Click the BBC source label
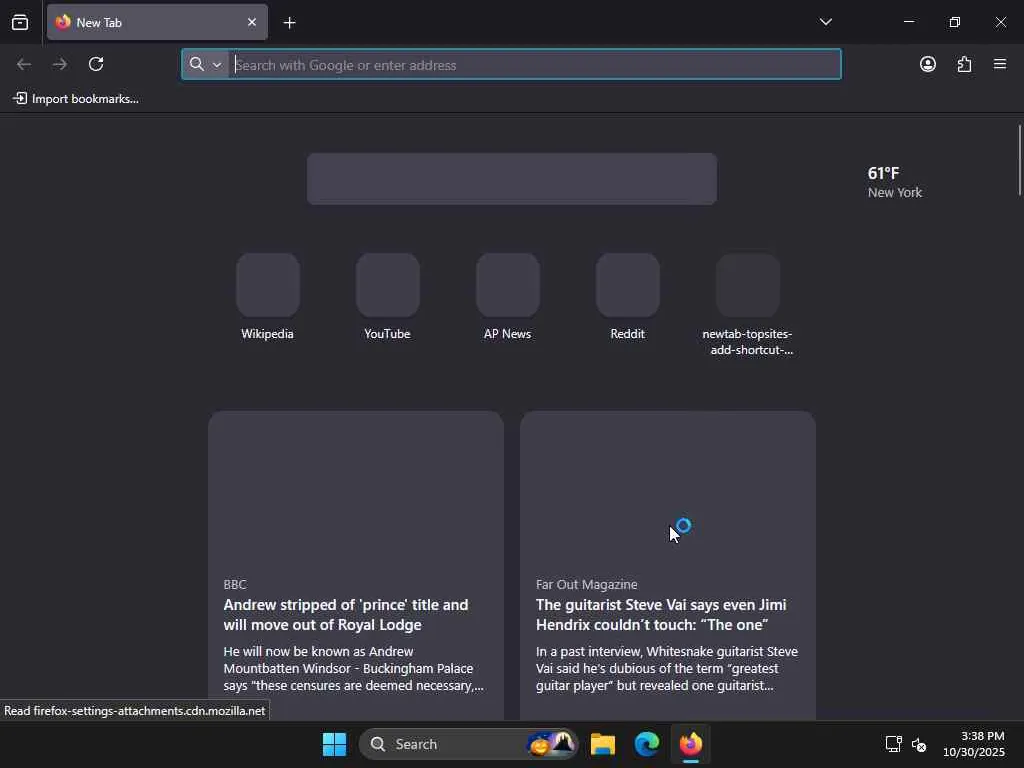The height and width of the screenshot is (768, 1024). (x=235, y=584)
